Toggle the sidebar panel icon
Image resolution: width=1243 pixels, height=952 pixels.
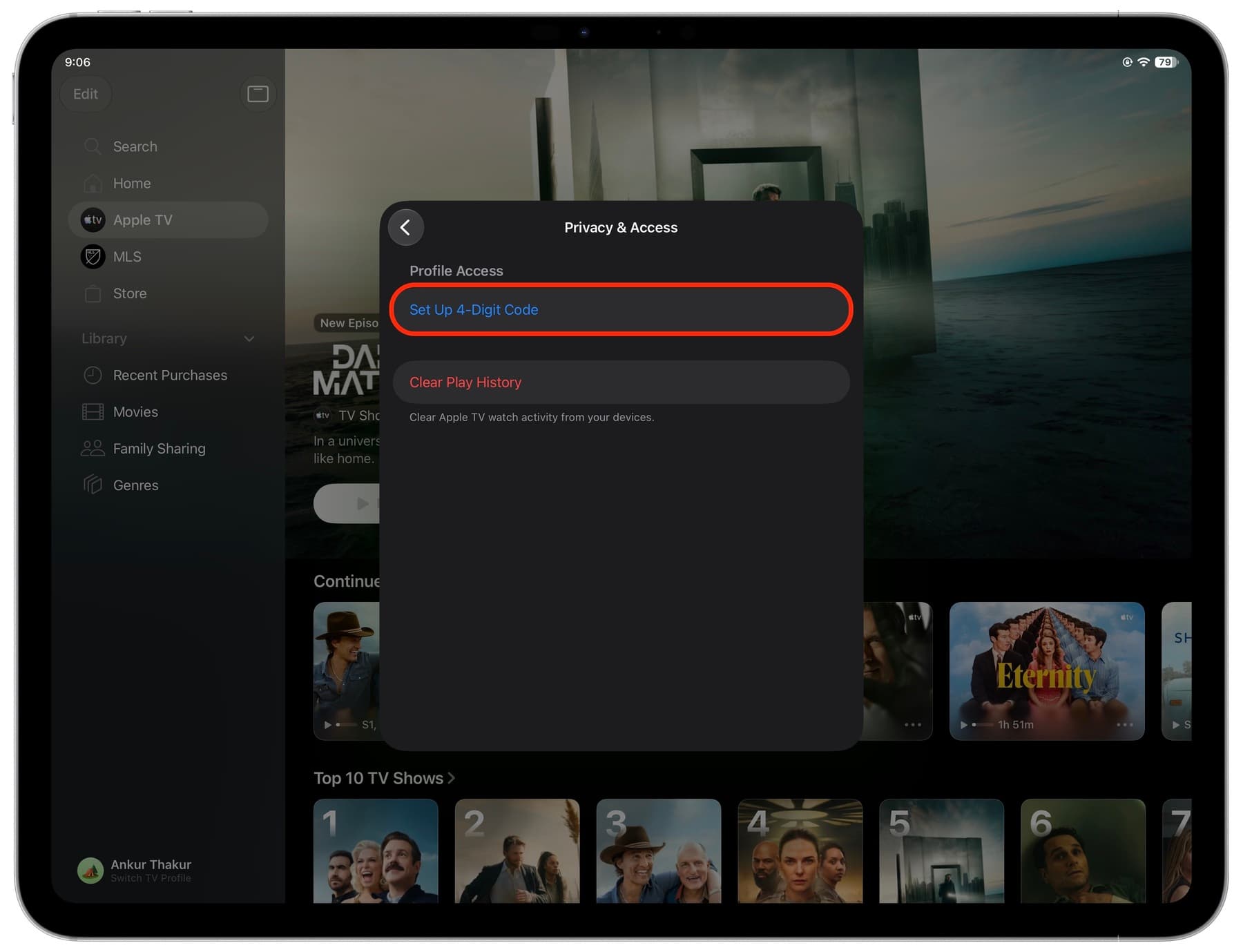tap(258, 94)
